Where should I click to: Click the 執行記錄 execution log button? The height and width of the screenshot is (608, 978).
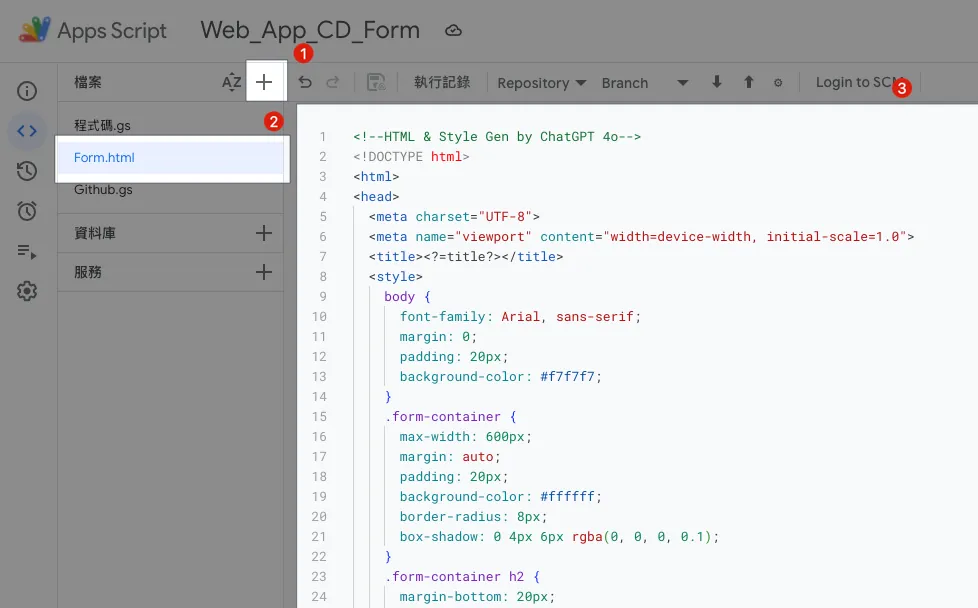[x=442, y=82]
